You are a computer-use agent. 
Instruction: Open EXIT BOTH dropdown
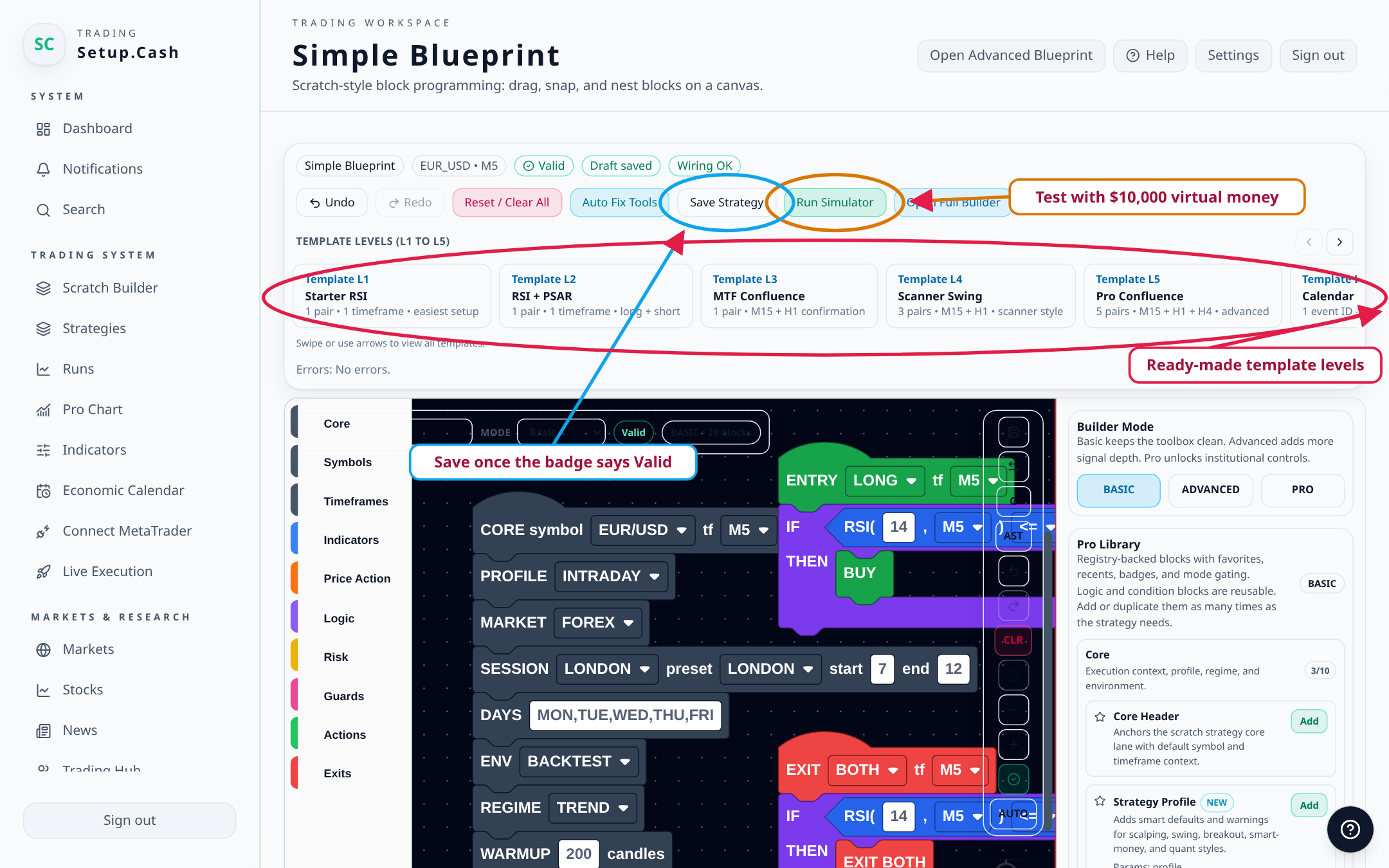coord(866,770)
